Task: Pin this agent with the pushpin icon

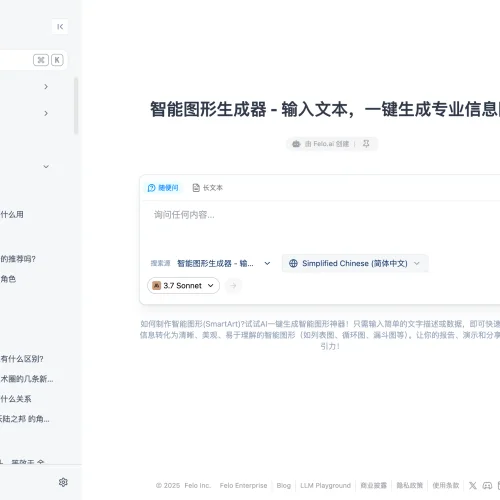Action: click(366, 144)
